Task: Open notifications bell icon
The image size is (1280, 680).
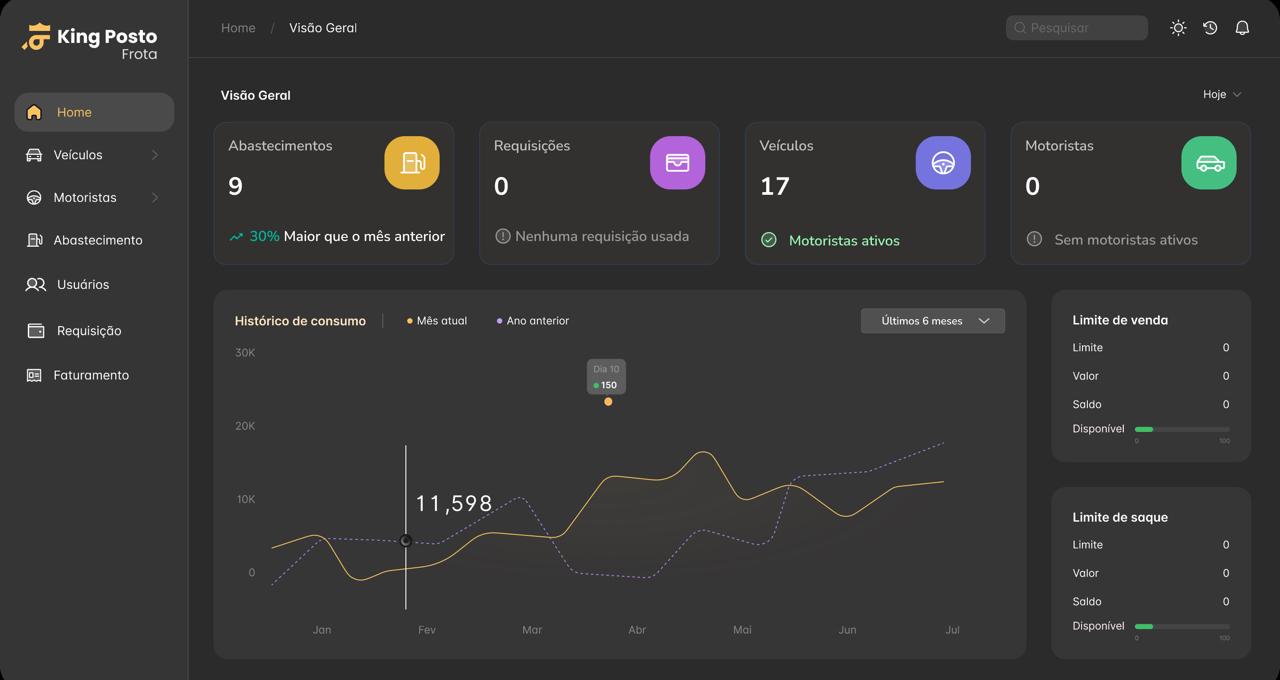Action: (1242, 28)
